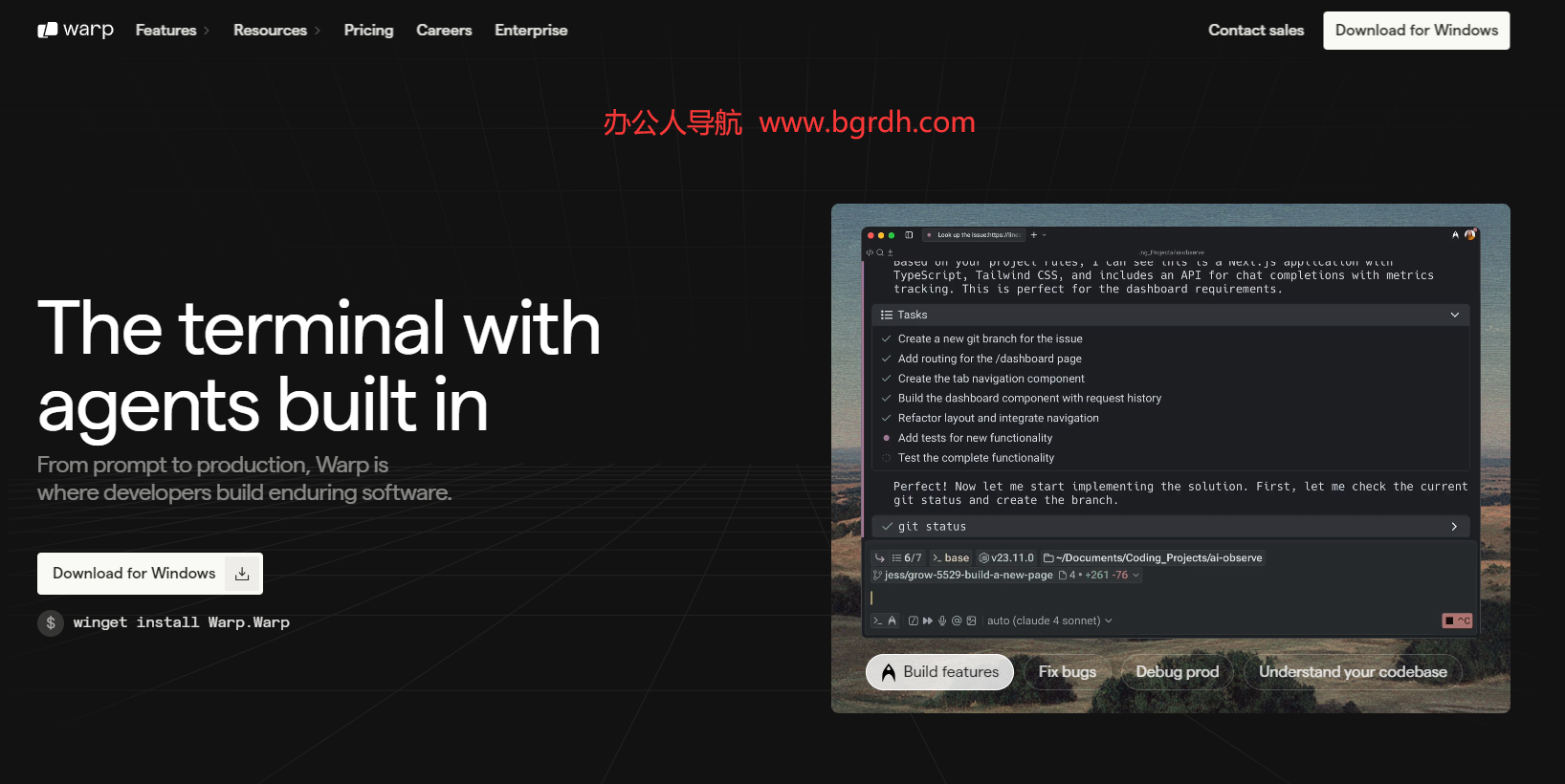Screen dimensions: 1565x784
Task: Go to Careers page
Action: pyautogui.click(x=444, y=31)
